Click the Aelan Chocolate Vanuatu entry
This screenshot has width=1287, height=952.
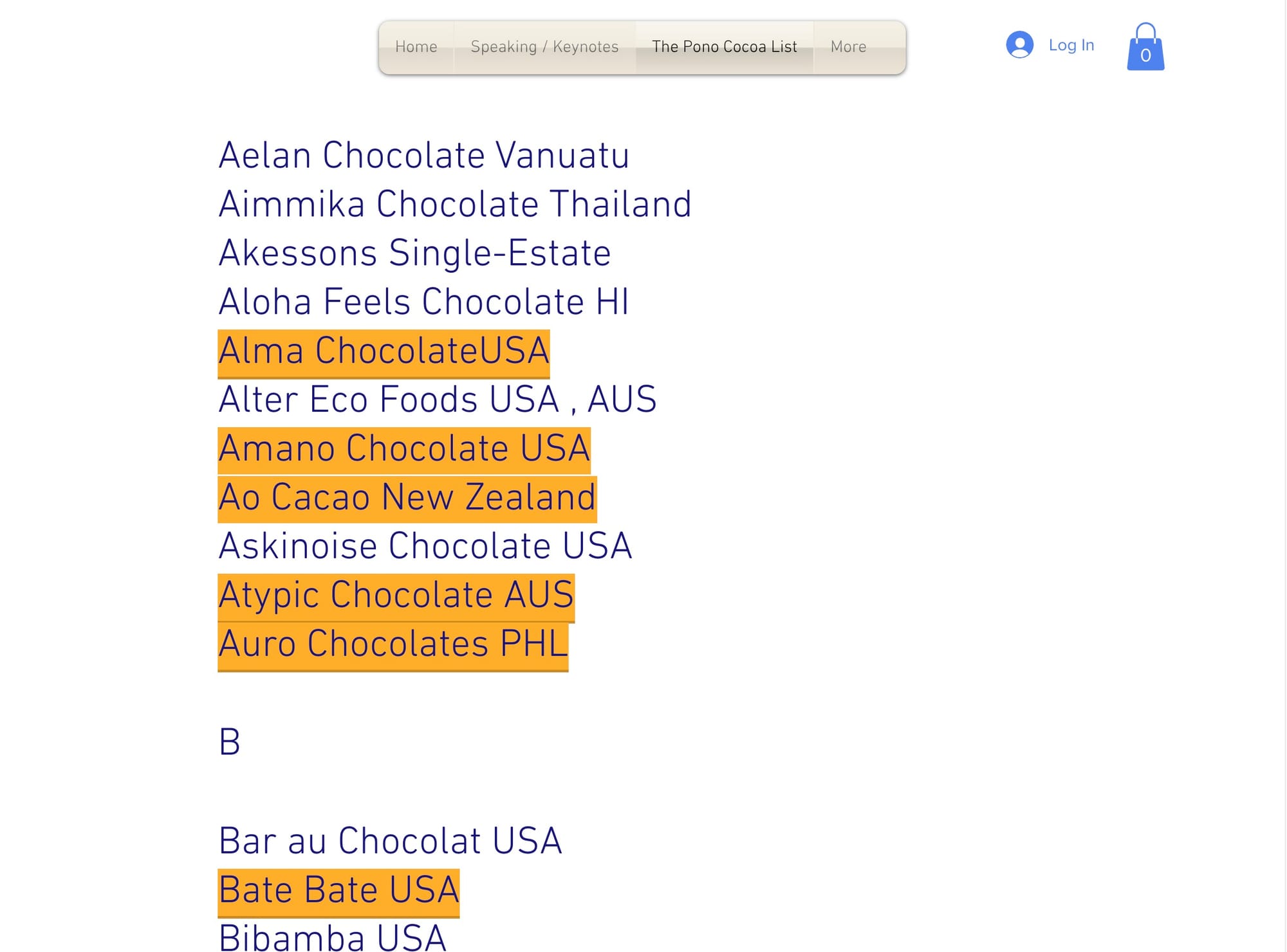point(424,156)
